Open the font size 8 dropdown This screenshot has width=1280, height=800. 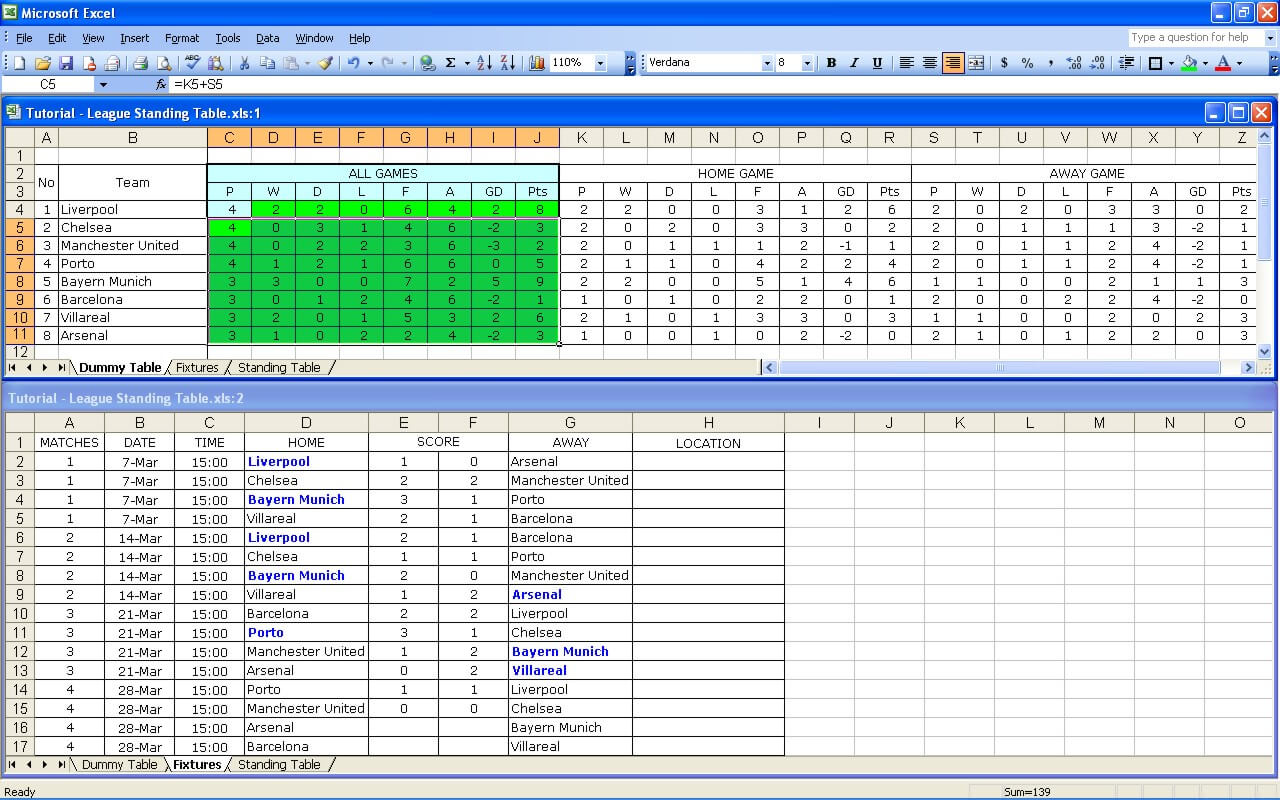click(x=807, y=62)
